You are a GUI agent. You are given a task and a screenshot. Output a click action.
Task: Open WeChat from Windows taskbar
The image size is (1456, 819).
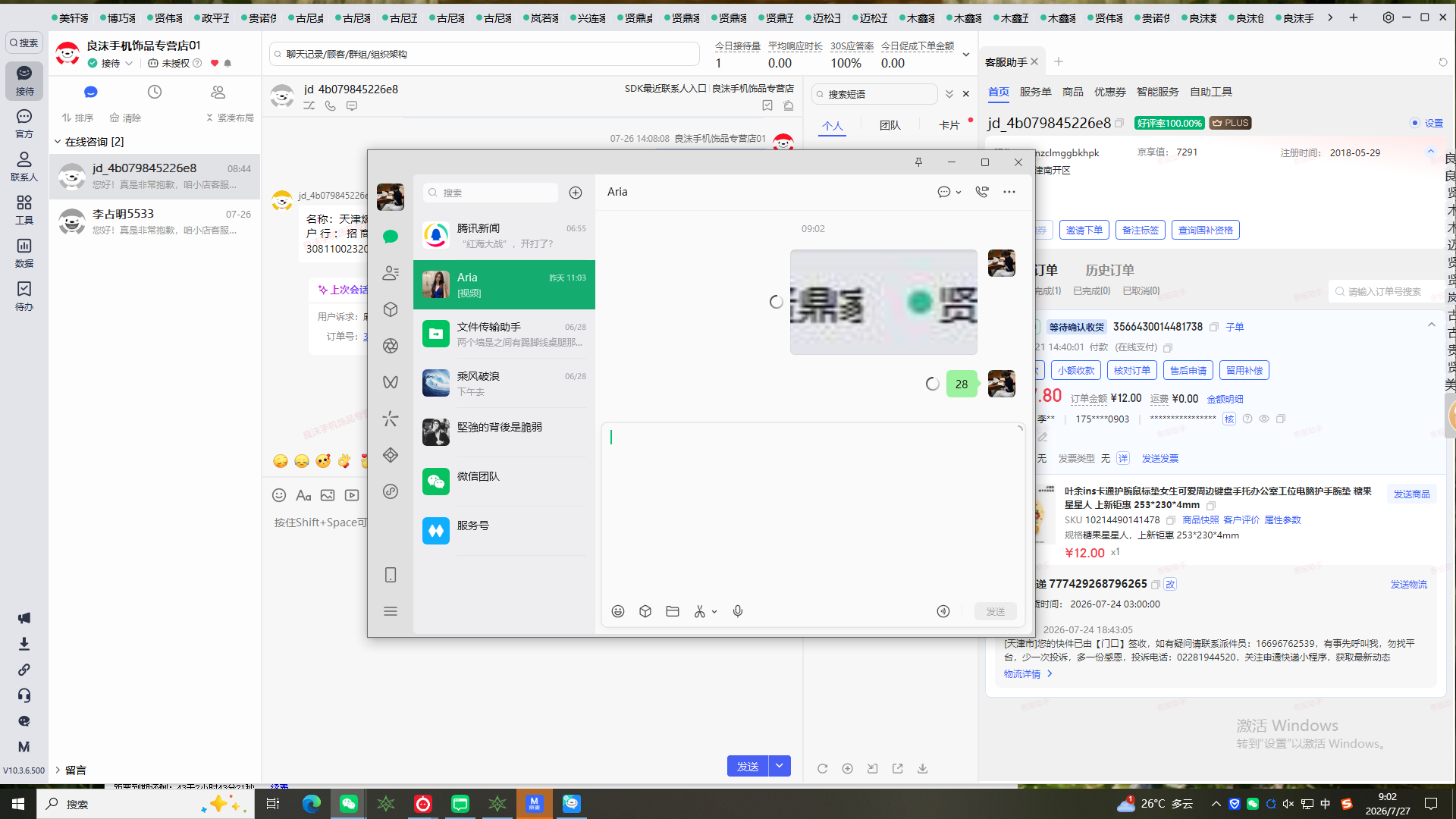[x=349, y=804]
